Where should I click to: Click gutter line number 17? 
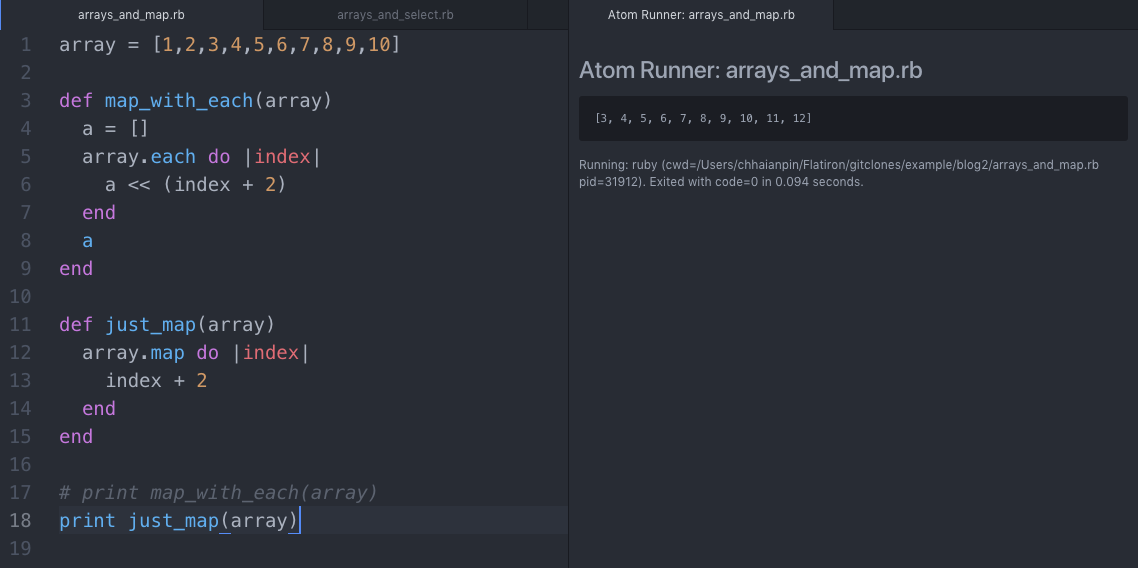[21, 493]
